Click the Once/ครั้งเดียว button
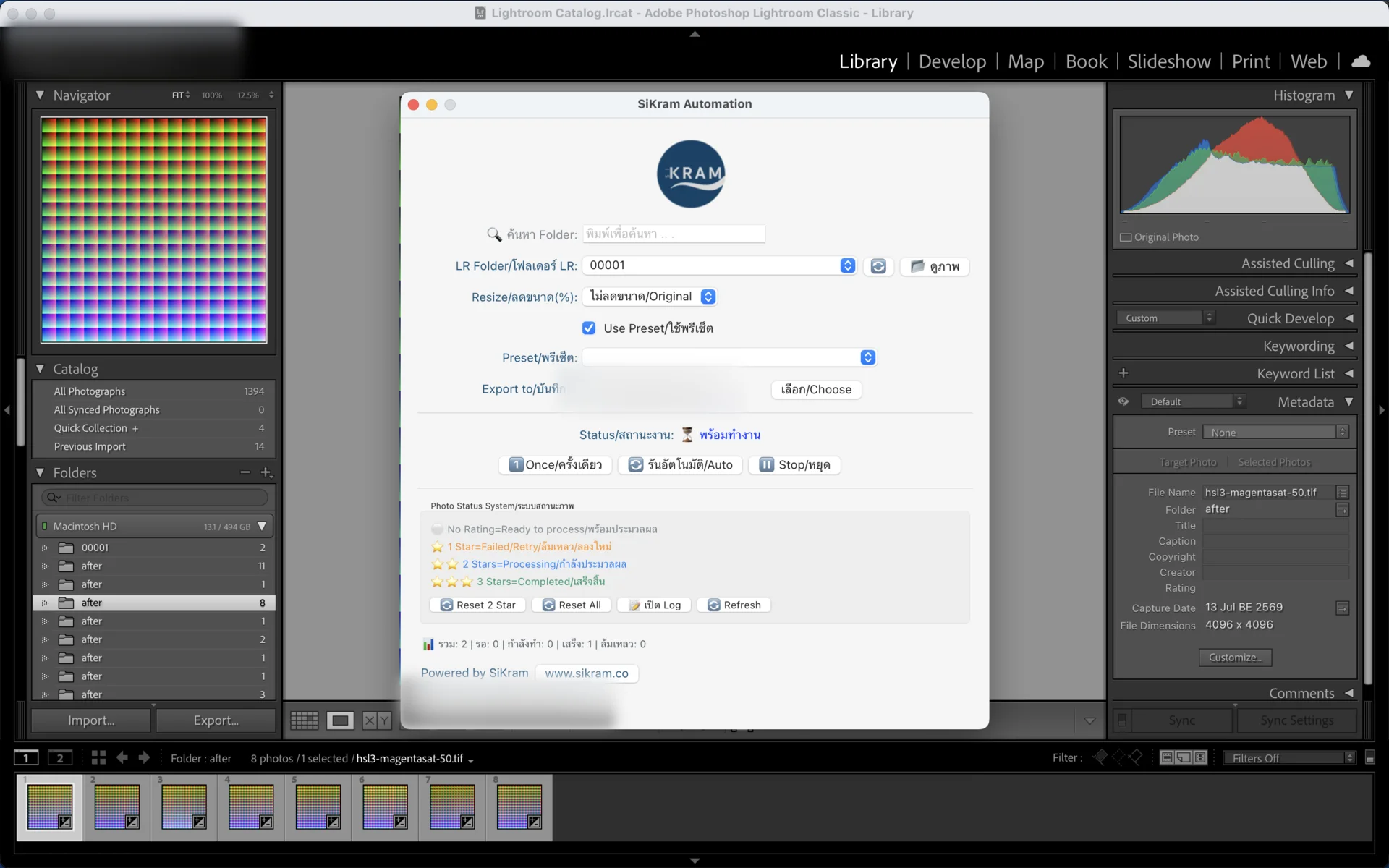1389x868 pixels. (556, 464)
